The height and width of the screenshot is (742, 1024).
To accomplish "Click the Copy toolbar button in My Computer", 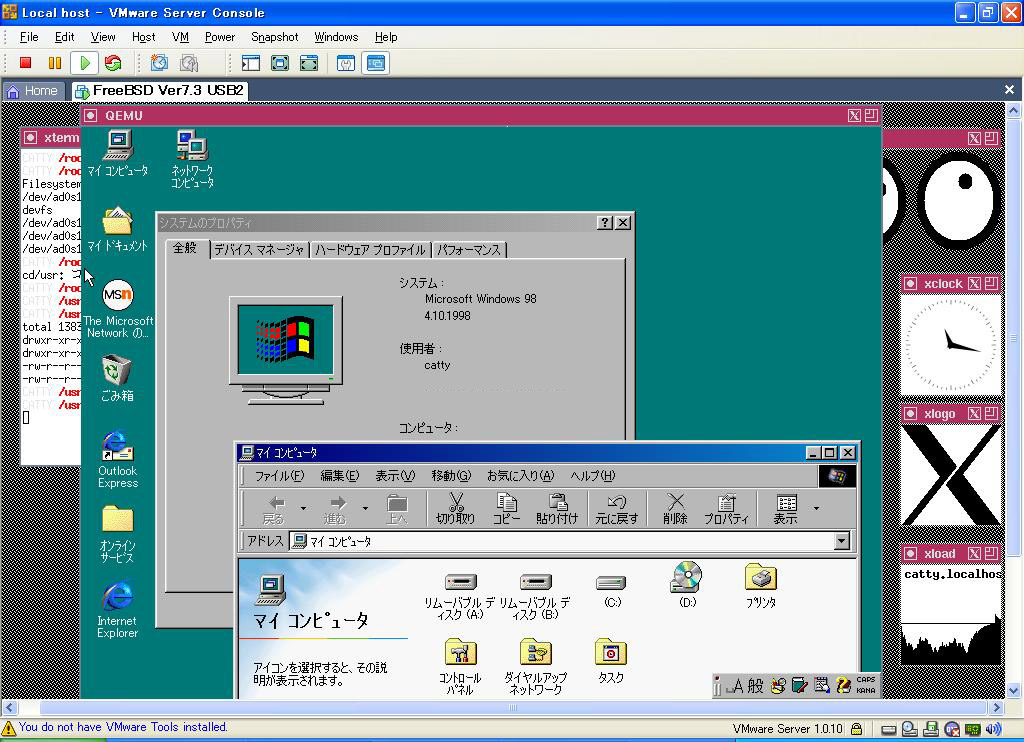I will point(506,508).
